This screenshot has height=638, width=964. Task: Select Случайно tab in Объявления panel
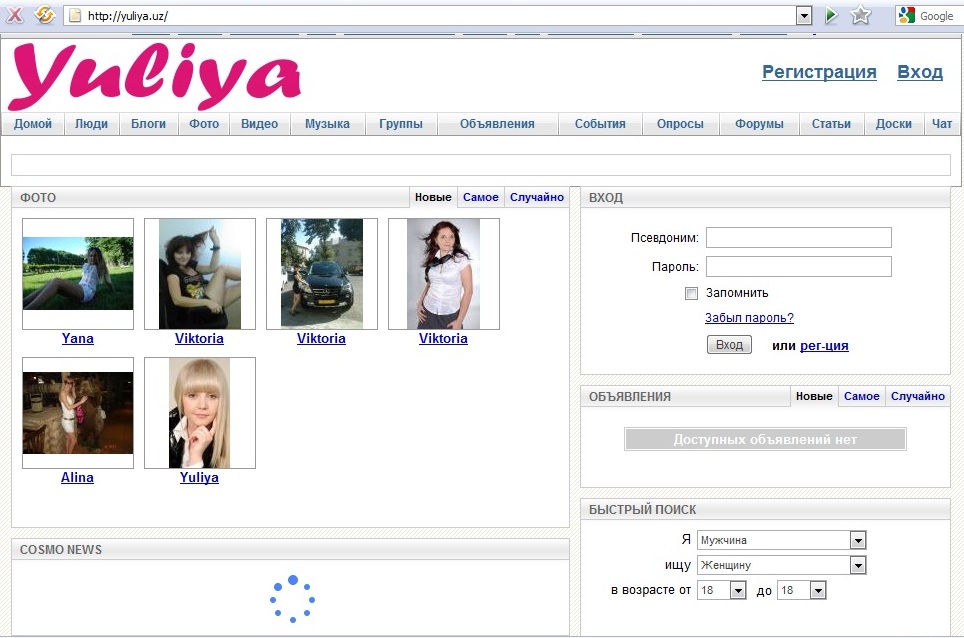click(918, 396)
